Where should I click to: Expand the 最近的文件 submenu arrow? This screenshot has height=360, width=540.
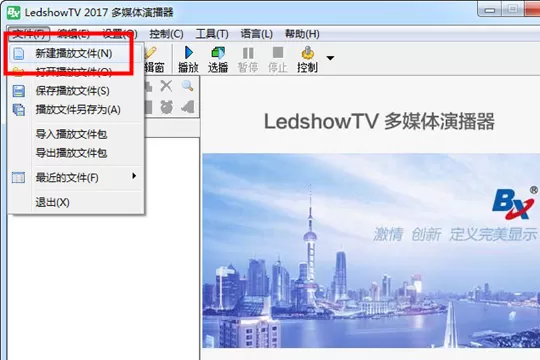[134, 176]
